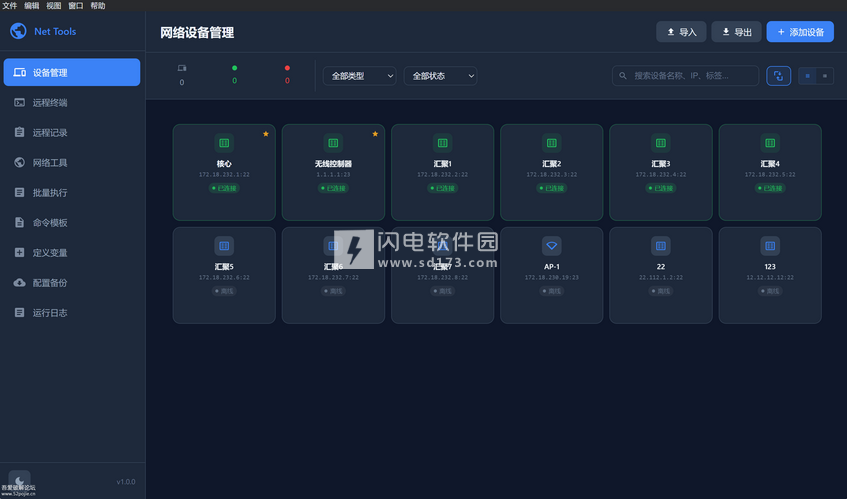This screenshot has height=499, width=847.
Task: Click the 网络工具 globe icon
Action: [x=20, y=162]
